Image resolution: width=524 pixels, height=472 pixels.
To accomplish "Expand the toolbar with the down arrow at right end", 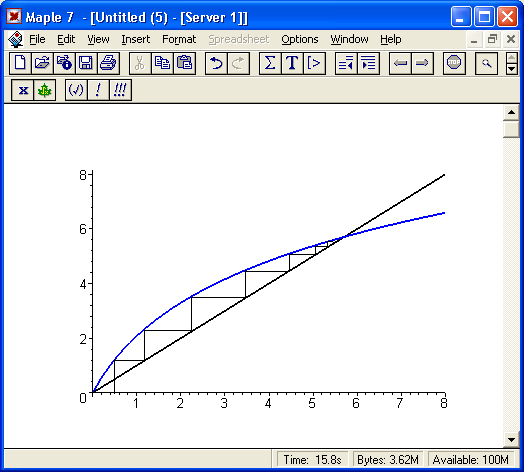I will [x=512, y=69].
